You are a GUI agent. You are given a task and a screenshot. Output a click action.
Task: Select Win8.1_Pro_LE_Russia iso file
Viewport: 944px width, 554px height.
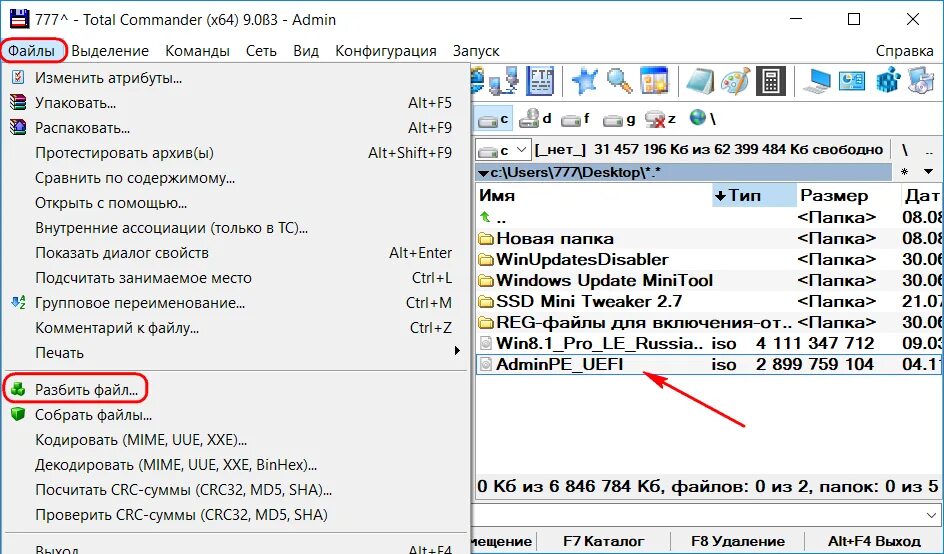click(x=709, y=343)
